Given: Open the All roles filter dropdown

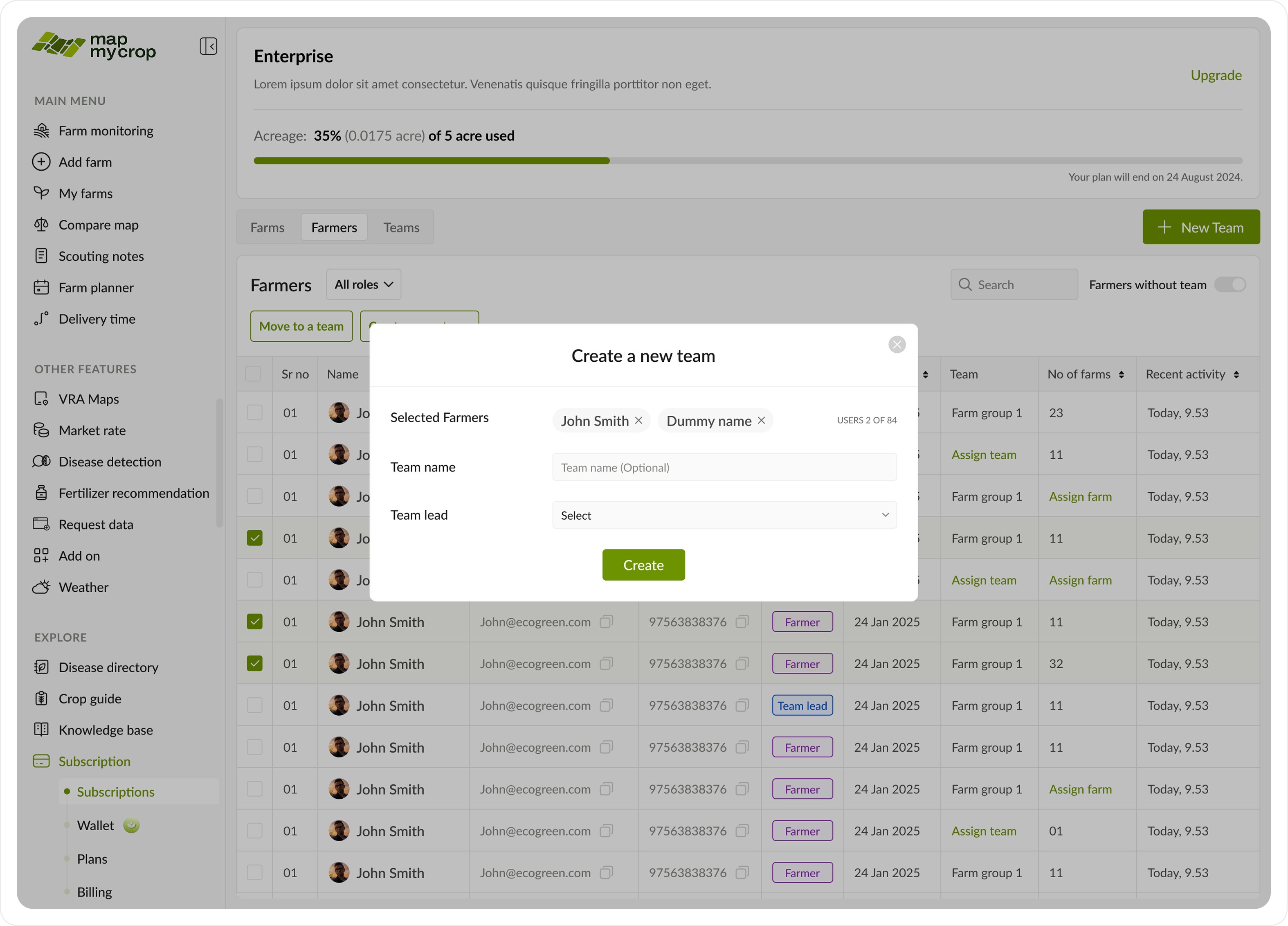Looking at the screenshot, I should [x=364, y=285].
